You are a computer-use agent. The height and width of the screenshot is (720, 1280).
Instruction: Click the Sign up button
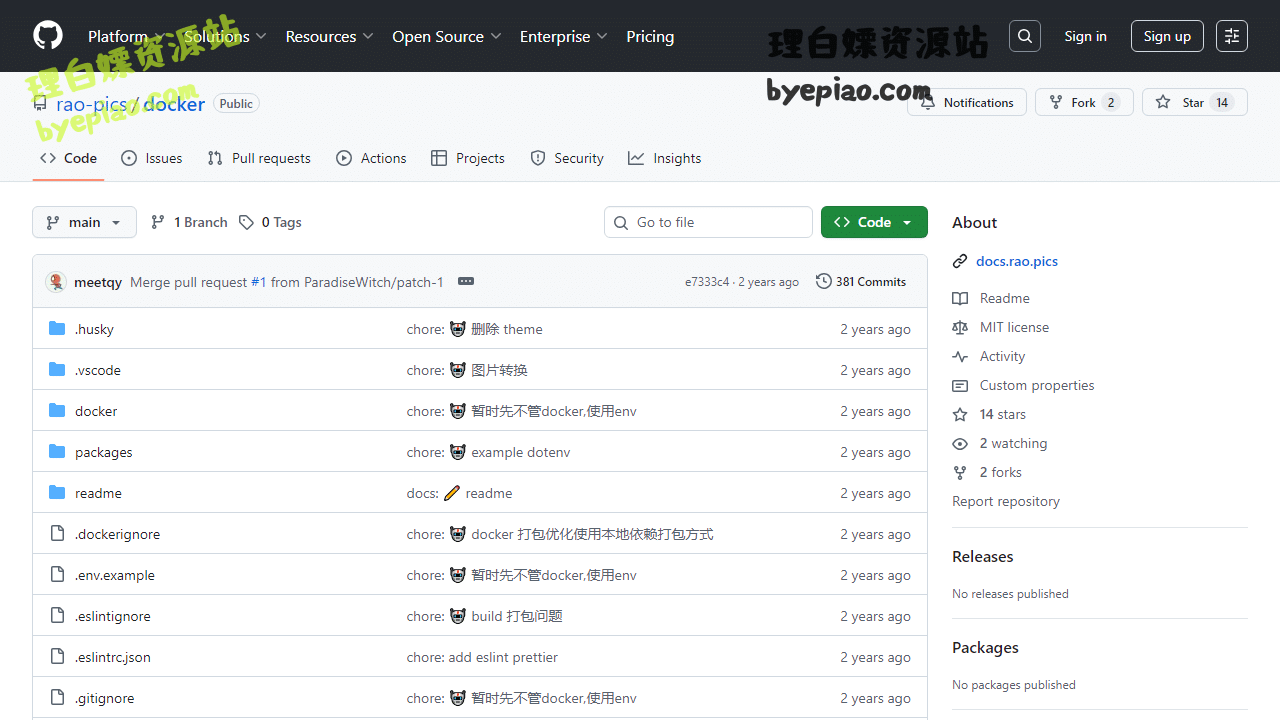tap(1167, 36)
